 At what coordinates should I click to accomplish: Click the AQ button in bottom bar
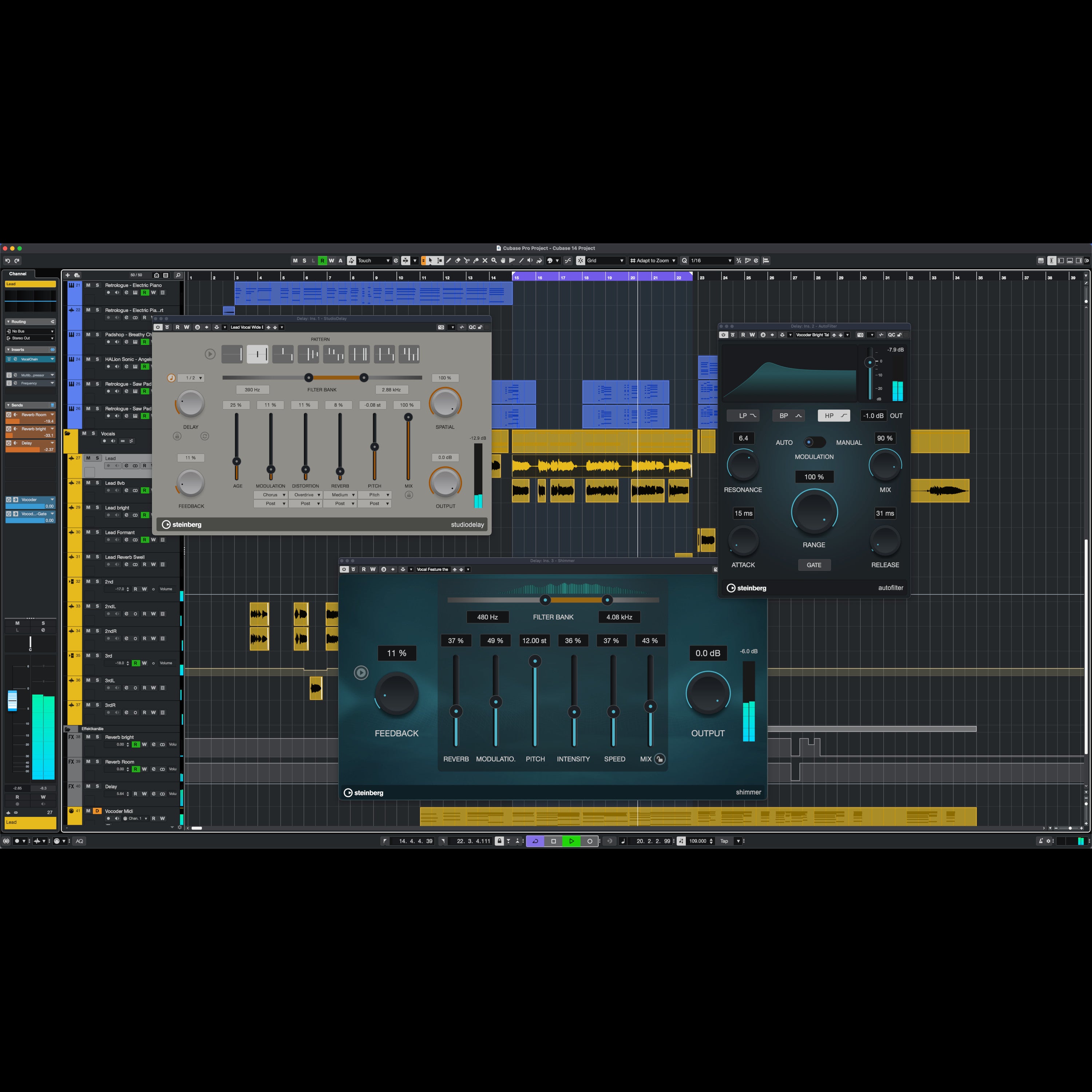[x=79, y=841]
